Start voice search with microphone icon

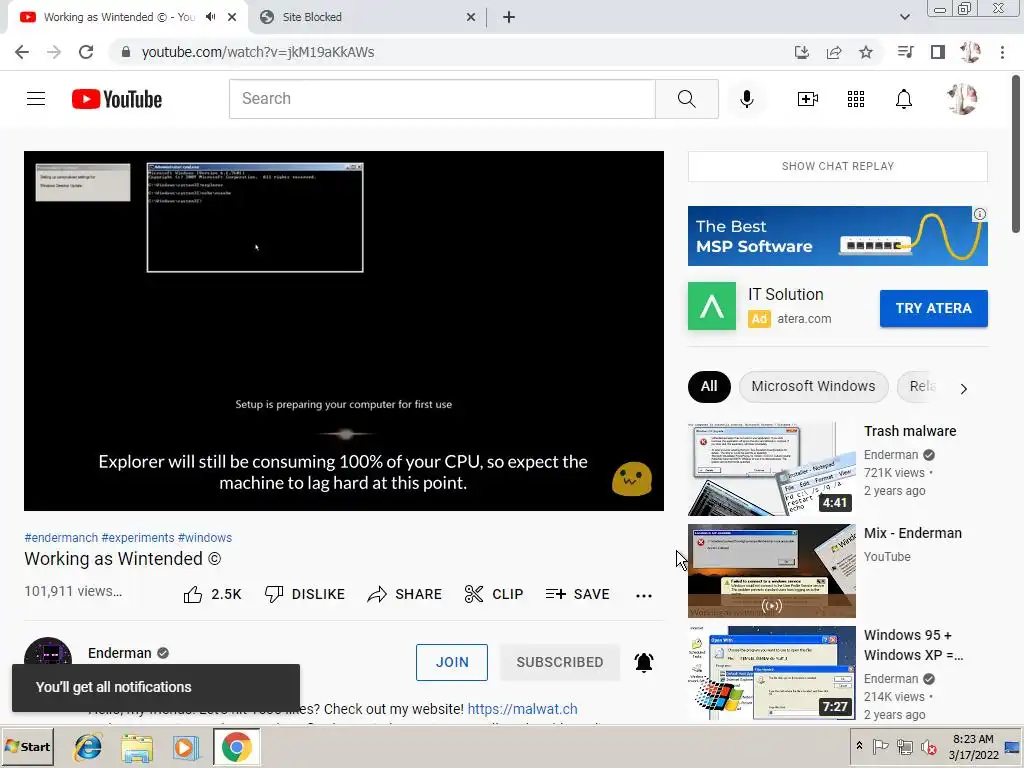(x=746, y=99)
